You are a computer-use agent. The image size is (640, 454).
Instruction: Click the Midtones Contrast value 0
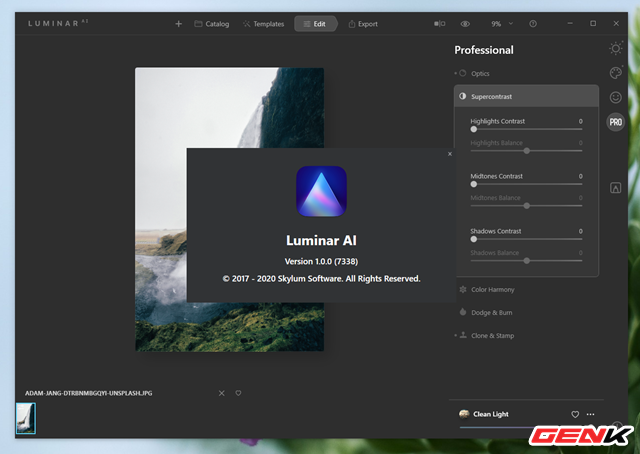click(x=580, y=176)
